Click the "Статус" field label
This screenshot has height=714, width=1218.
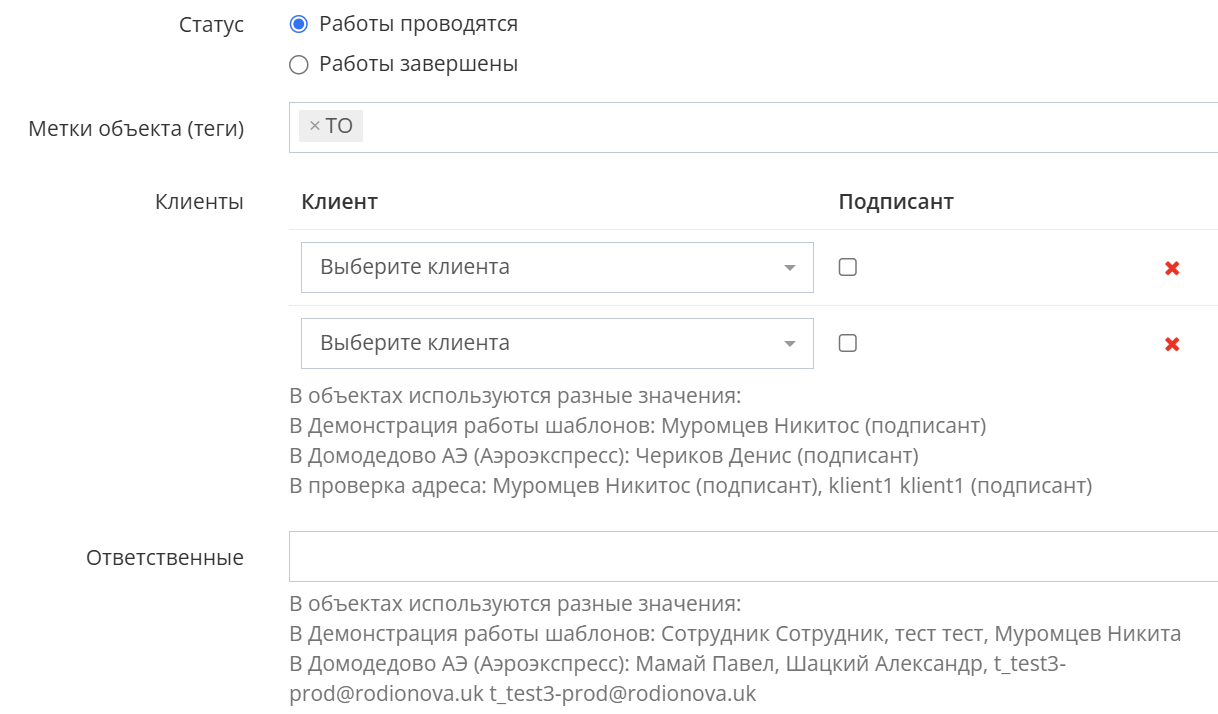pos(211,25)
